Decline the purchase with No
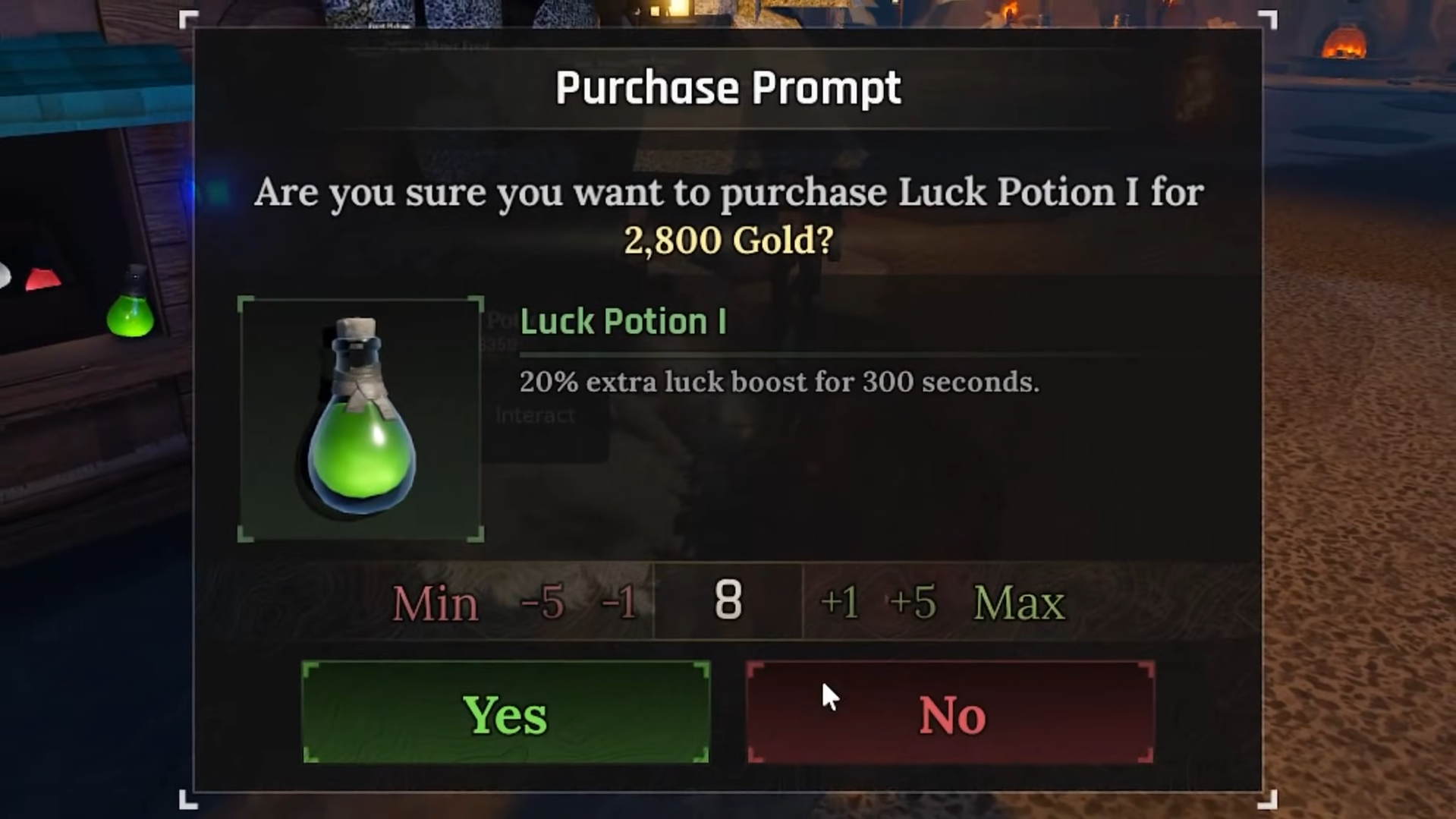This screenshot has width=1456, height=819. 951,712
